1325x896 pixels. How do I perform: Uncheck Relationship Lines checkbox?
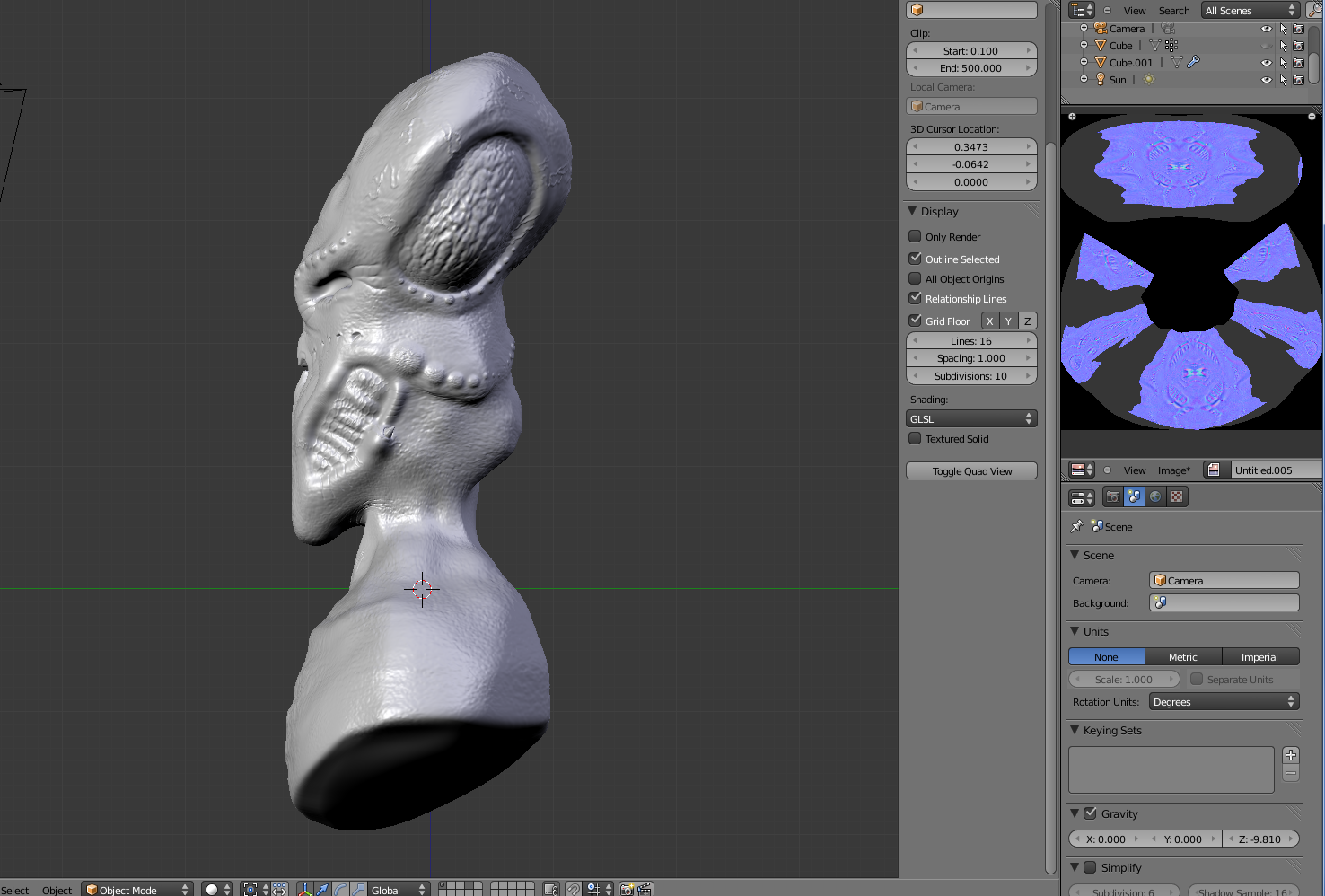[x=915, y=298]
